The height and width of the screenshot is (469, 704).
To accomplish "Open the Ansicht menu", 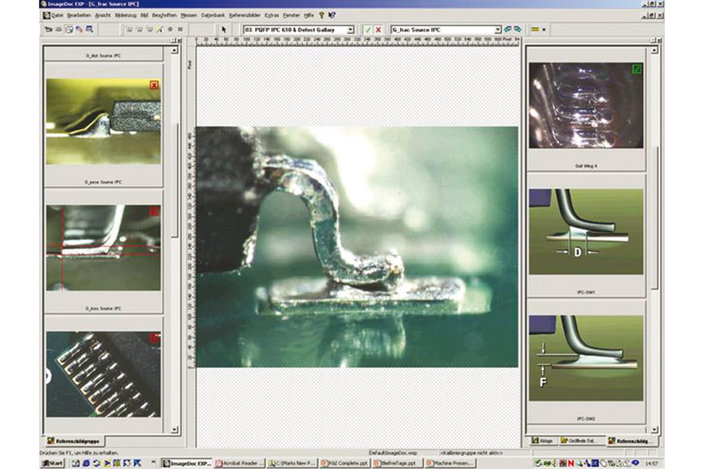I will (103, 15).
